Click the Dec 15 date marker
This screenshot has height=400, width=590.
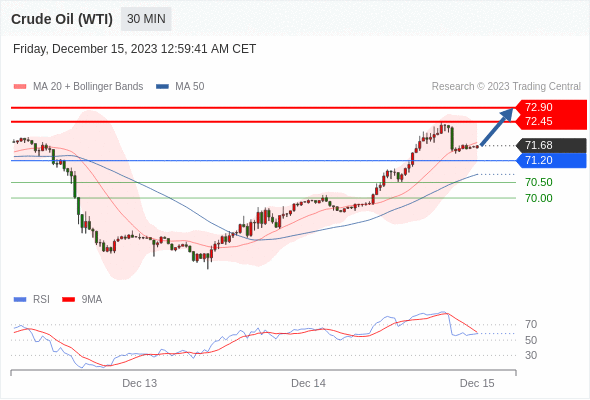coord(477,383)
